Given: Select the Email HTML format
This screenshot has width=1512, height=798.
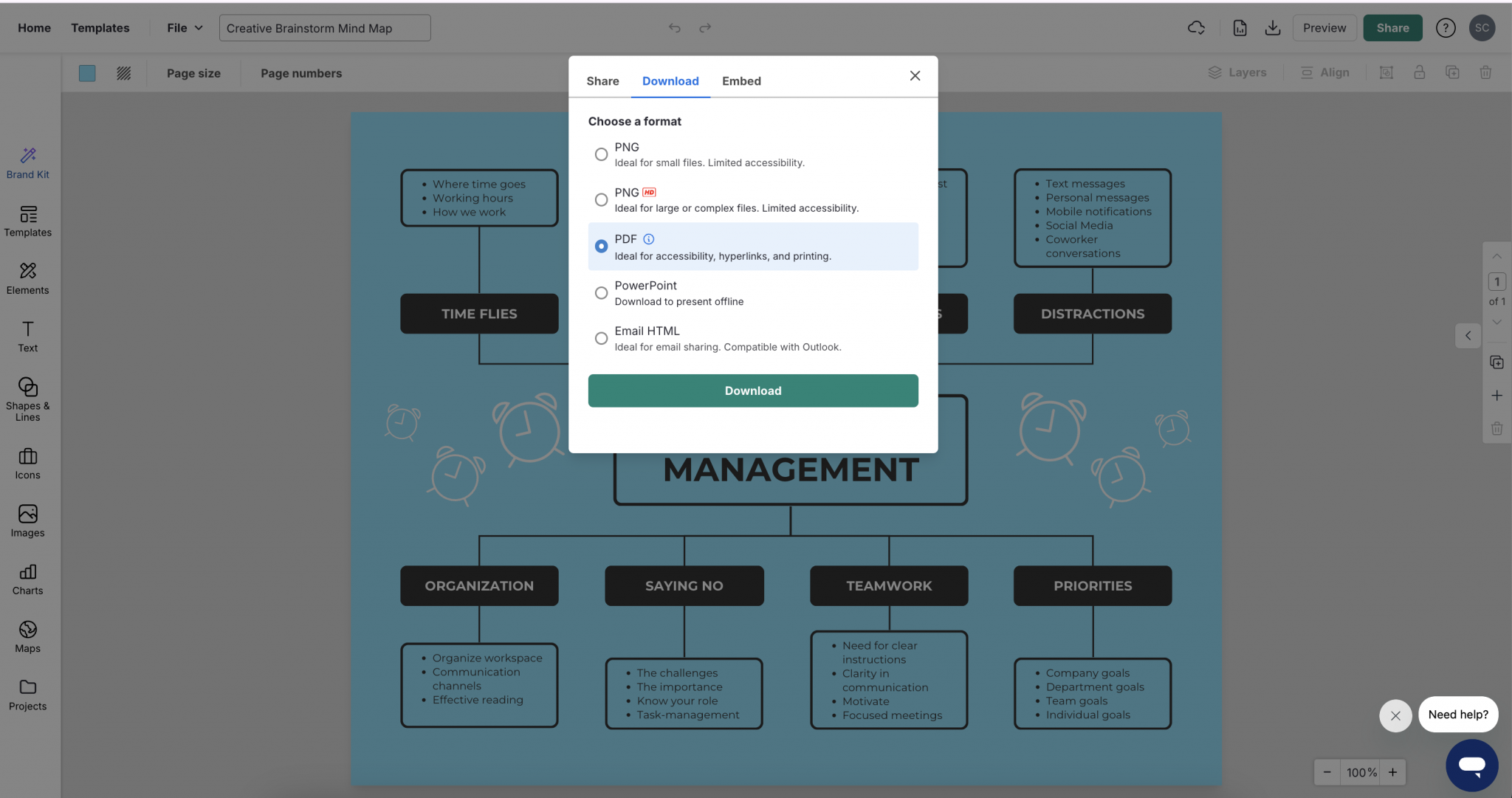Looking at the screenshot, I should 600,338.
